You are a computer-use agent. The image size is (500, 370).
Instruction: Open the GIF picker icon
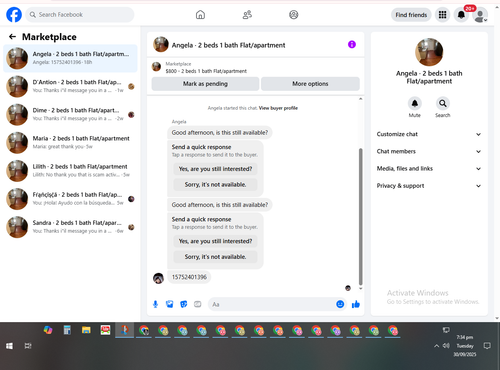[198, 304]
